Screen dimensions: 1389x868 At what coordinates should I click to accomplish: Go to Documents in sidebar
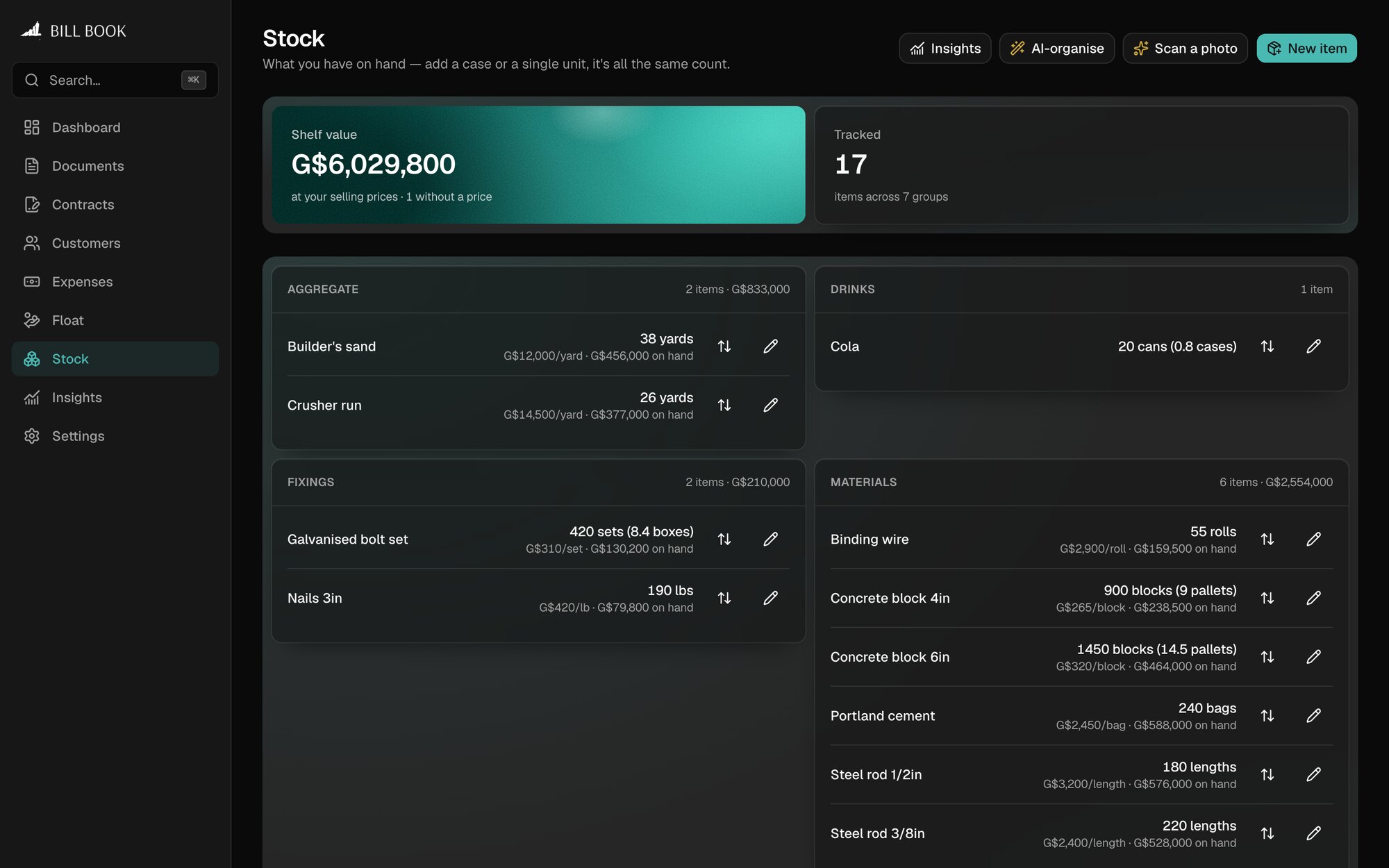coord(115,166)
